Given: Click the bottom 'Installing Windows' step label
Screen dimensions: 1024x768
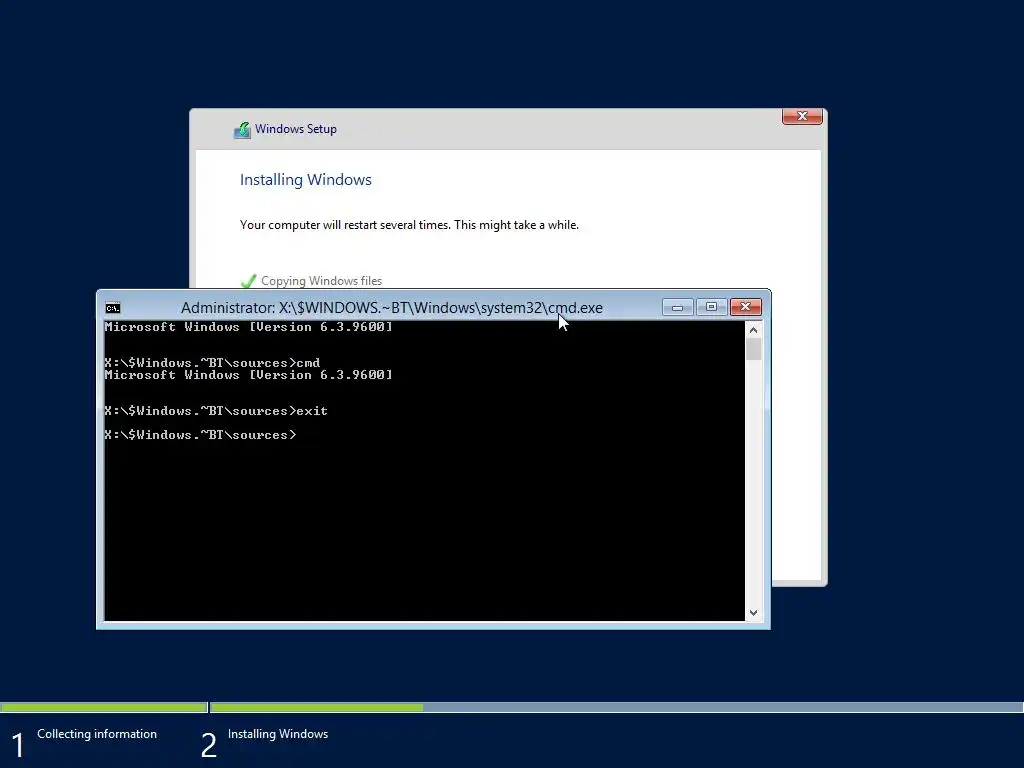Looking at the screenshot, I should pos(278,734).
